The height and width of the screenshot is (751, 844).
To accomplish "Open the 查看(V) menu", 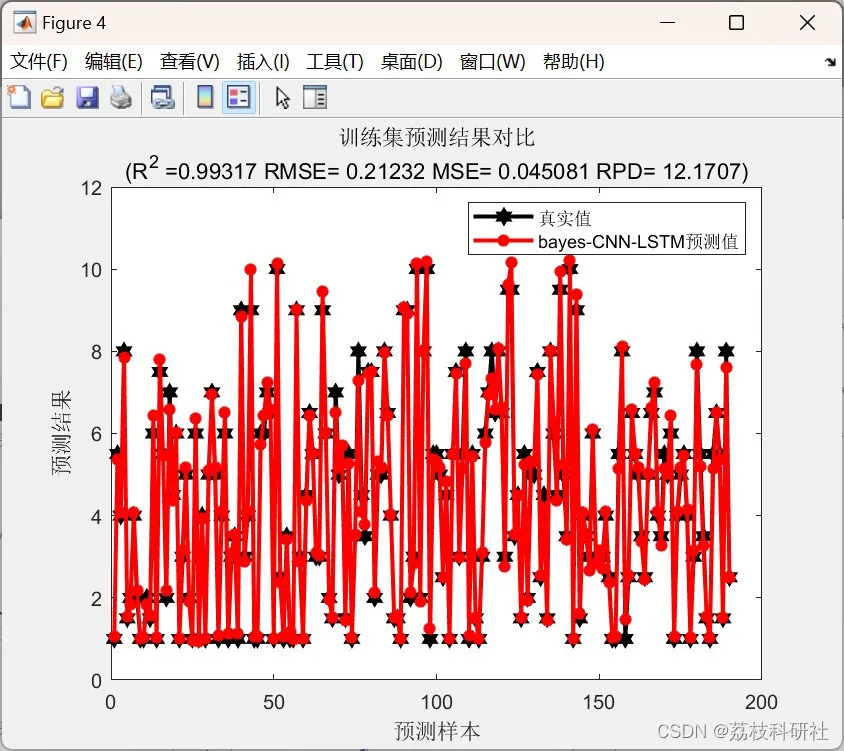I will pos(189,61).
